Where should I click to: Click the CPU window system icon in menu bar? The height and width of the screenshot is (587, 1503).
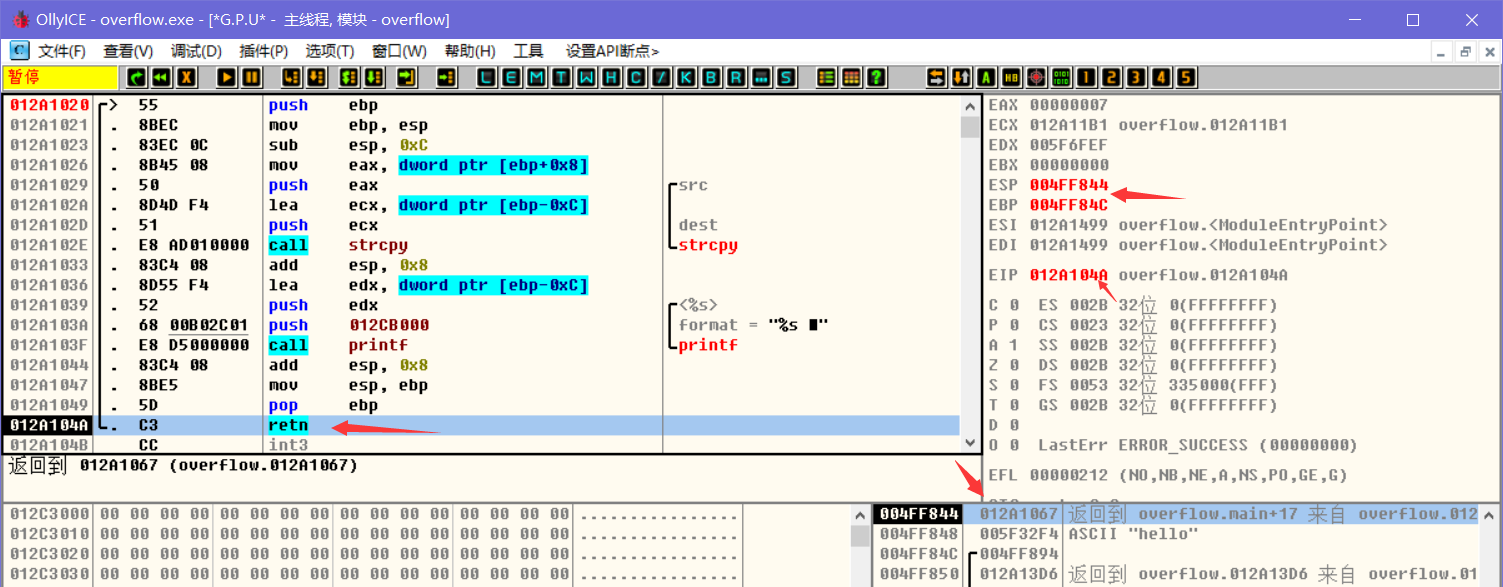point(19,50)
